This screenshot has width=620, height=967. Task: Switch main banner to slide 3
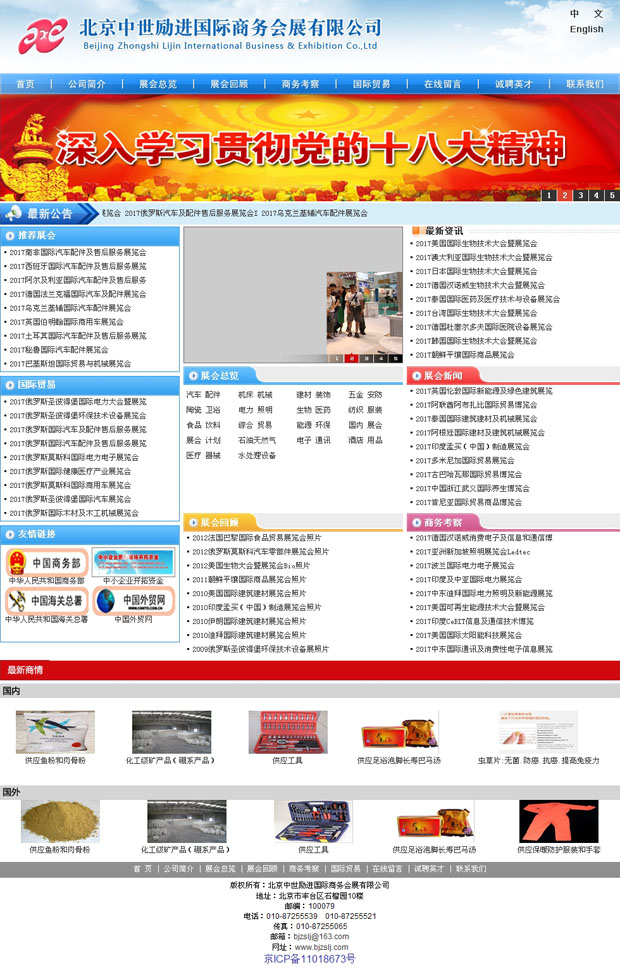point(580,195)
